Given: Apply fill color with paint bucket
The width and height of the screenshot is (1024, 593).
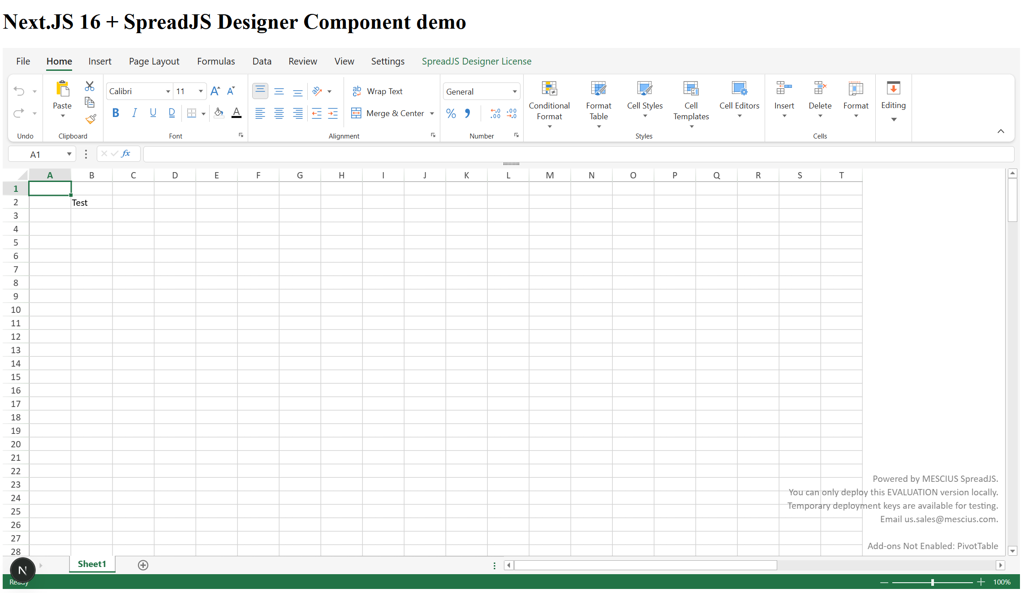Looking at the screenshot, I should click(219, 113).
